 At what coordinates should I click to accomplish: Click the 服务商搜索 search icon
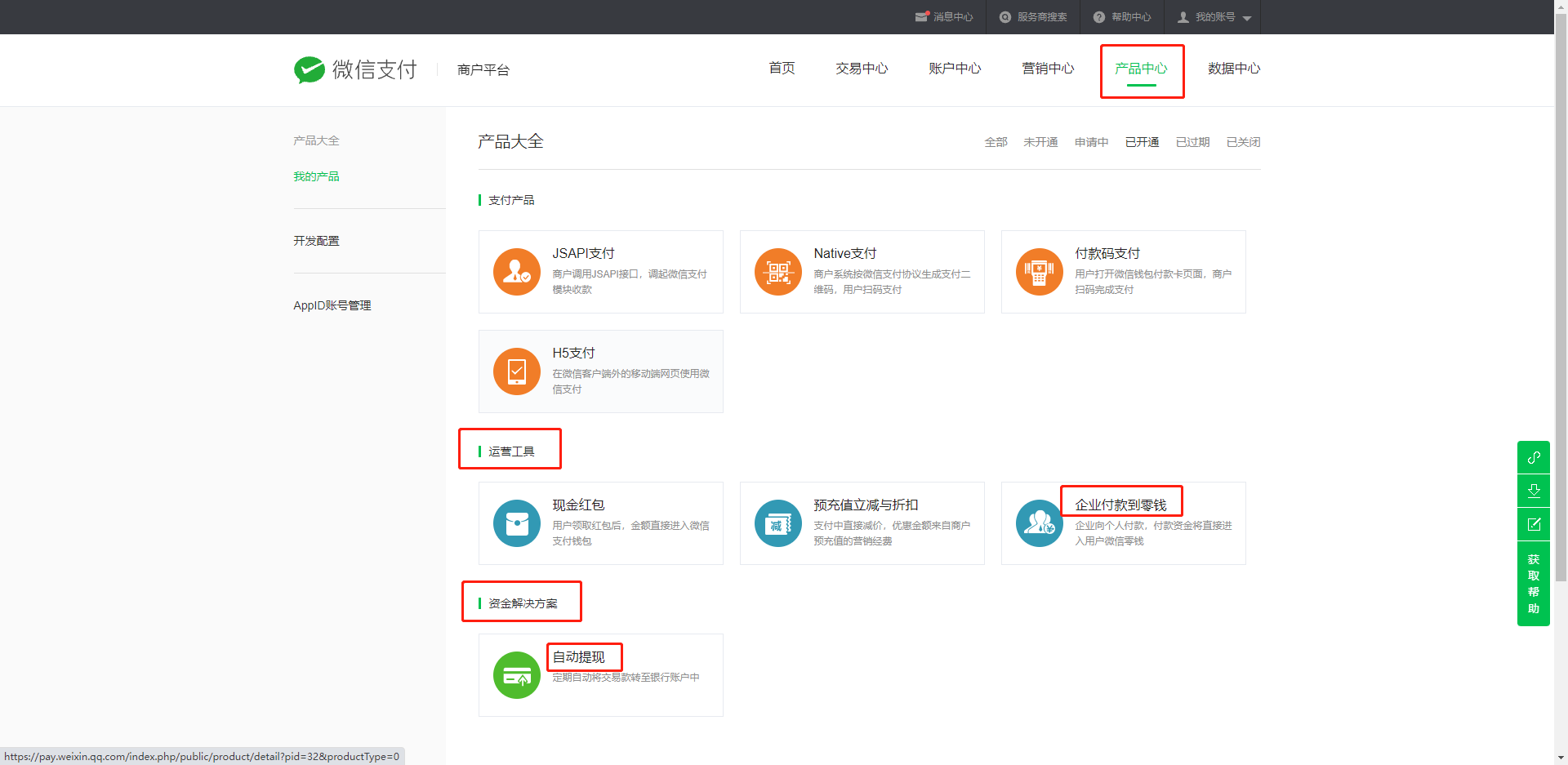pyautogui.click(x=1005, y=17)
